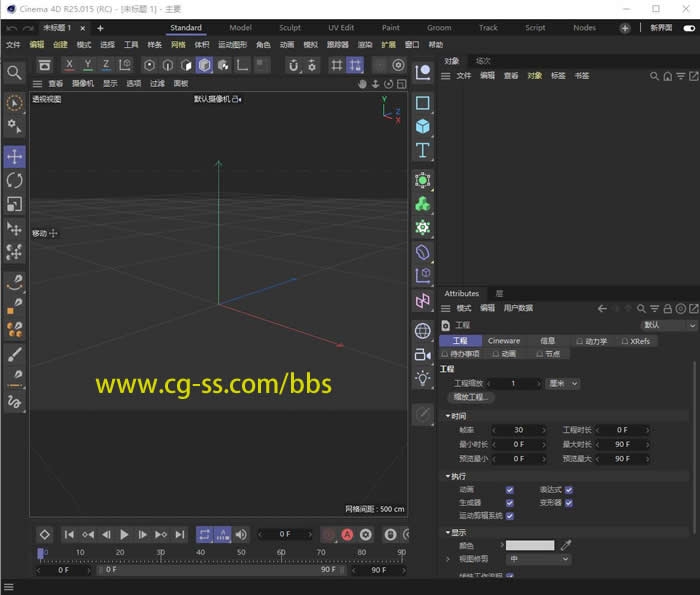Toggle the X axis lock
700x595 pixels.
[69, 65]
